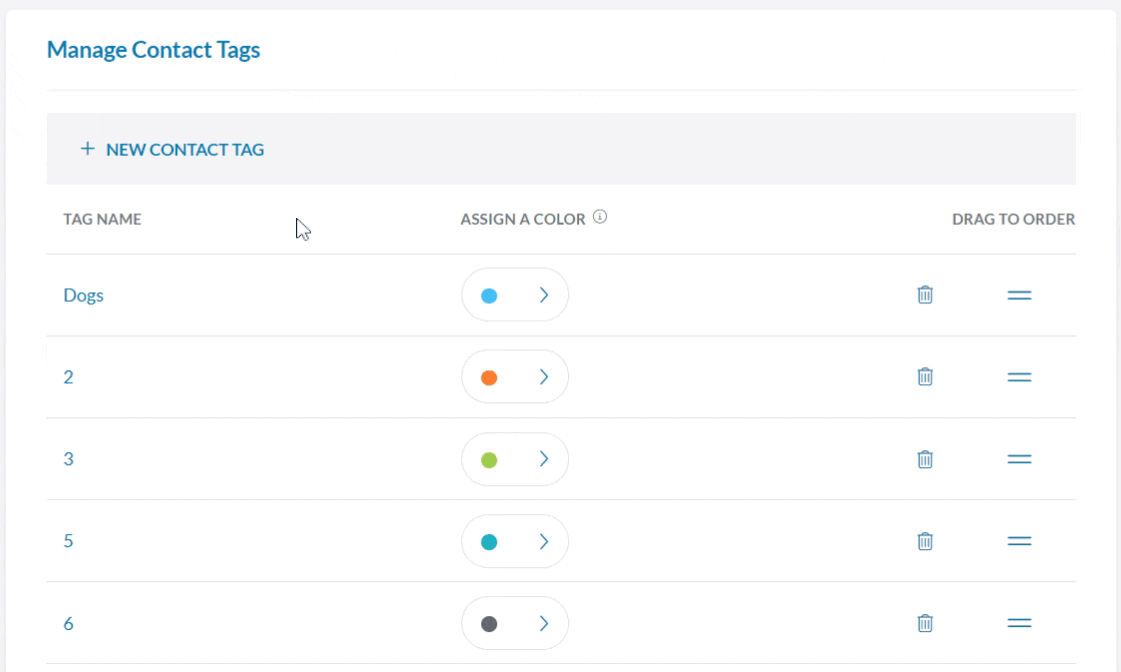The height and width of the screenshot is (672, 1121).
Task: Click the New Contact Tag button
Action: pyautogui.click(x=172, y=150)
